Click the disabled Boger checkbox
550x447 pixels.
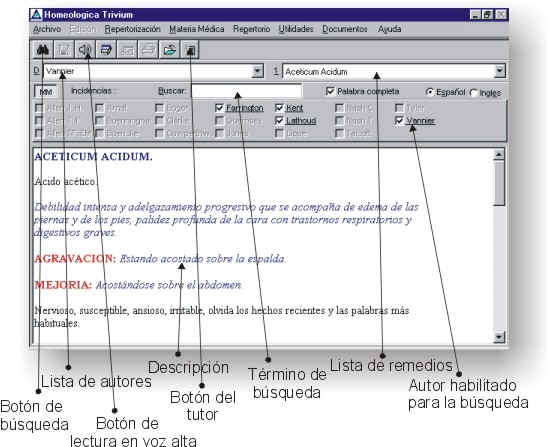[x=160, y=108]
